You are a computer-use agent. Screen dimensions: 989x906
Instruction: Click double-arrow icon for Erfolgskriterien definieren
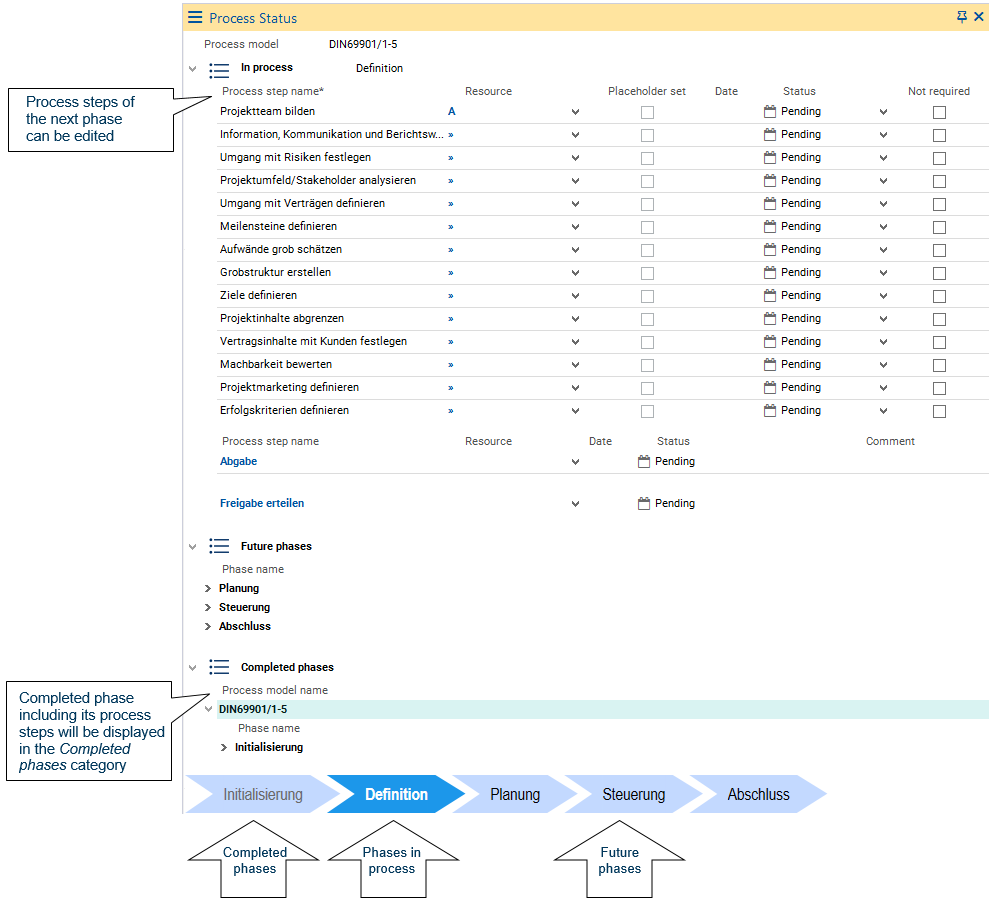[x=451, y=411]
